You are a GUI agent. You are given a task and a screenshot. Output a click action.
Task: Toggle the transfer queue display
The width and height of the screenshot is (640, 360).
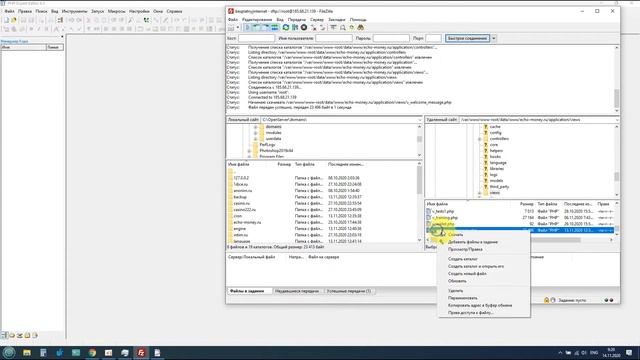[274, 28]
